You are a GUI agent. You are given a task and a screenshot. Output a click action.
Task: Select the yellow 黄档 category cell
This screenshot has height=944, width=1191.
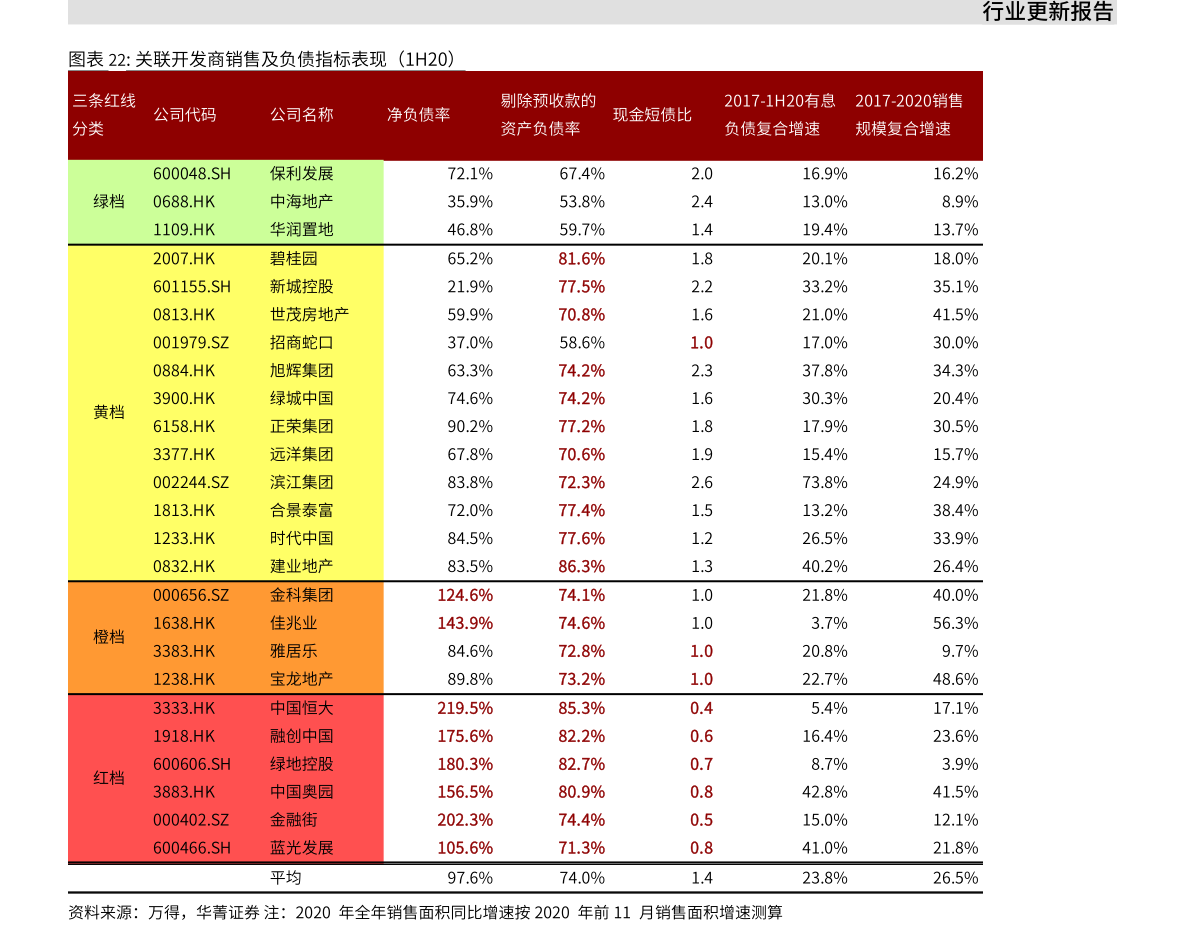(109, 412)
